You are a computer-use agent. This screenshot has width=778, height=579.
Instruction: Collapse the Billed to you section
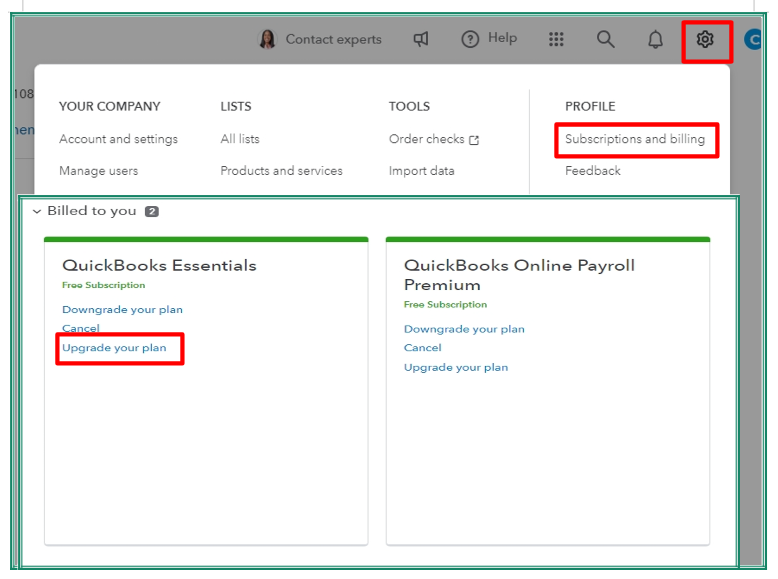pos(37,212)
